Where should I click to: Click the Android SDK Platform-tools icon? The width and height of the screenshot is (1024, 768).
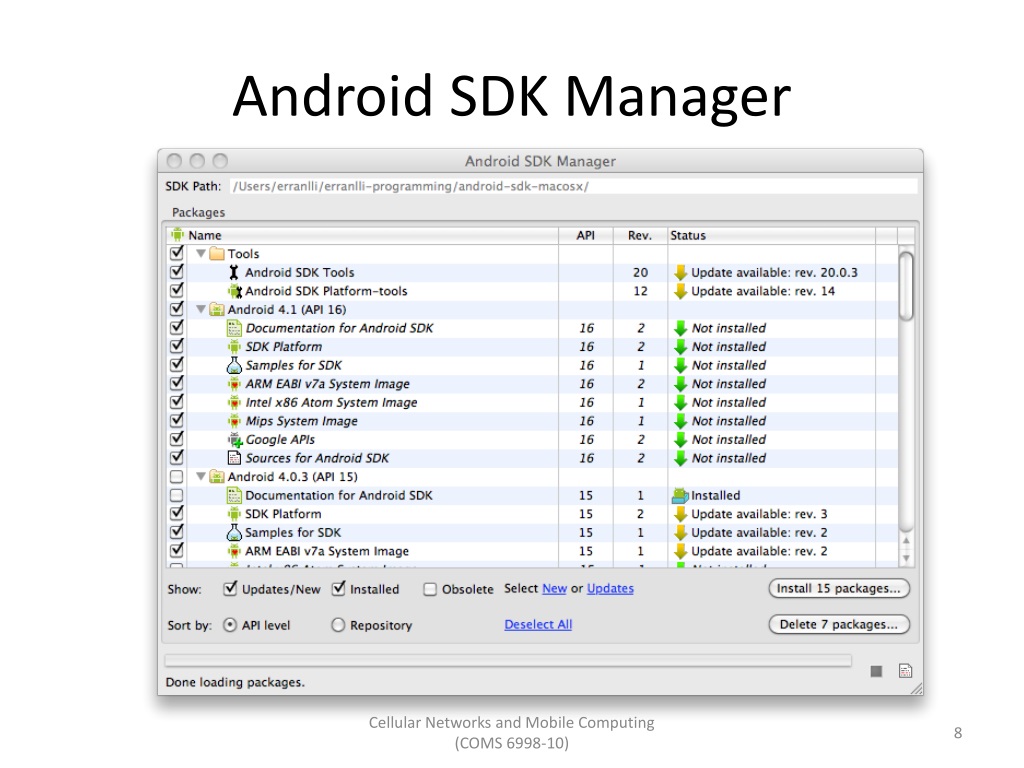click(x=234, y=291)
